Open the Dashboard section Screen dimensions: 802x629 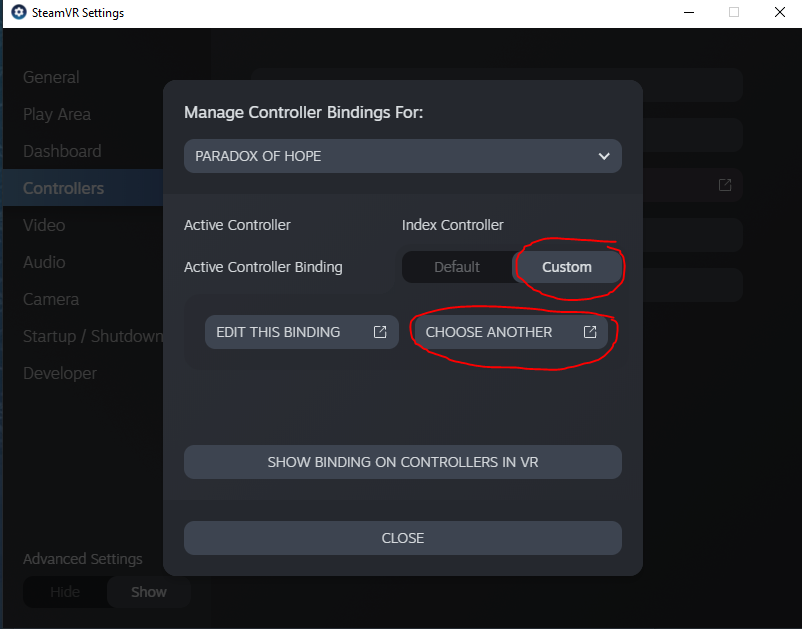tap(62, 151)
